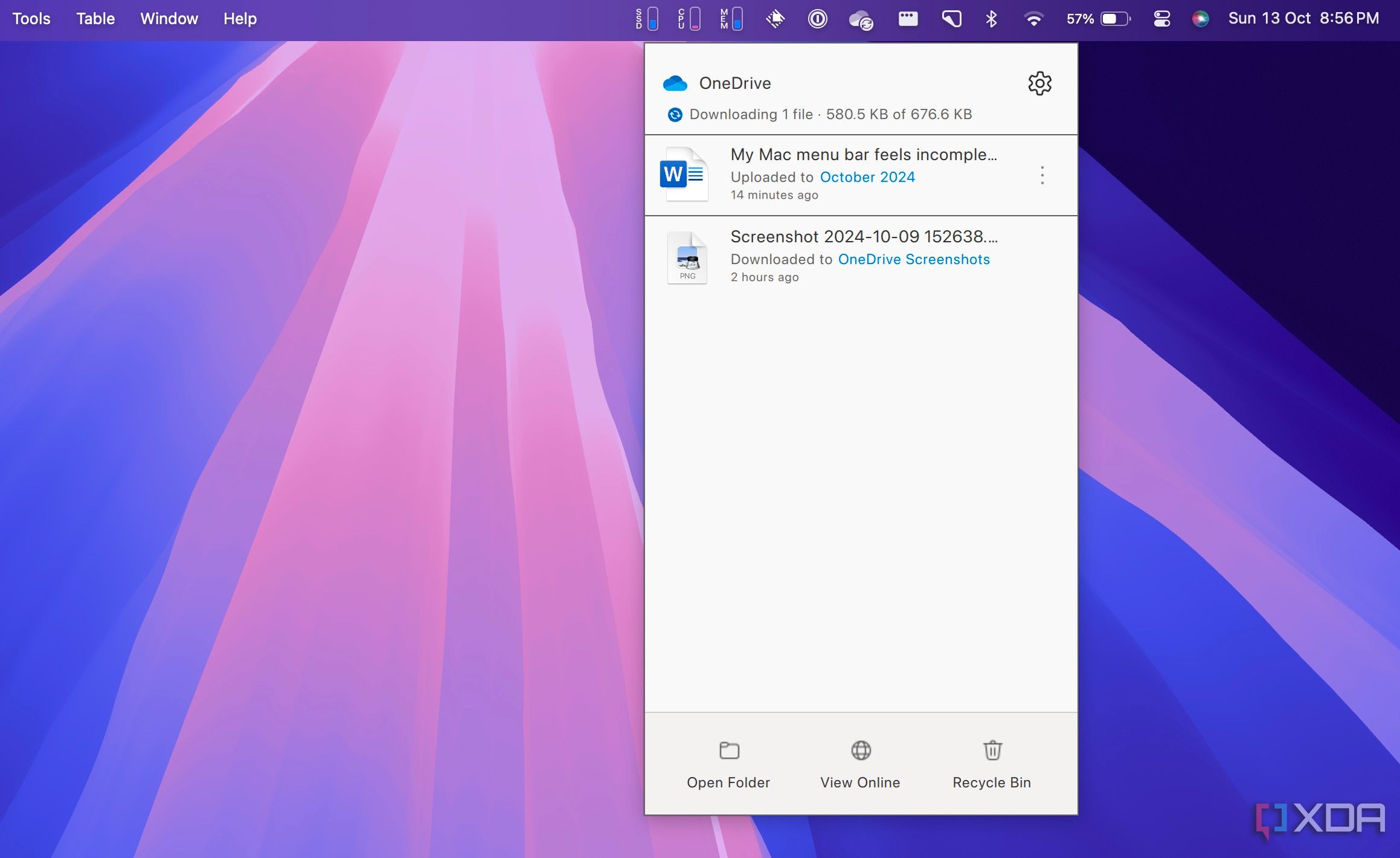This screenshot has height=858, width=1400.
Task: Click '2 hours ago' timestamp
Action: click(765, 277)
